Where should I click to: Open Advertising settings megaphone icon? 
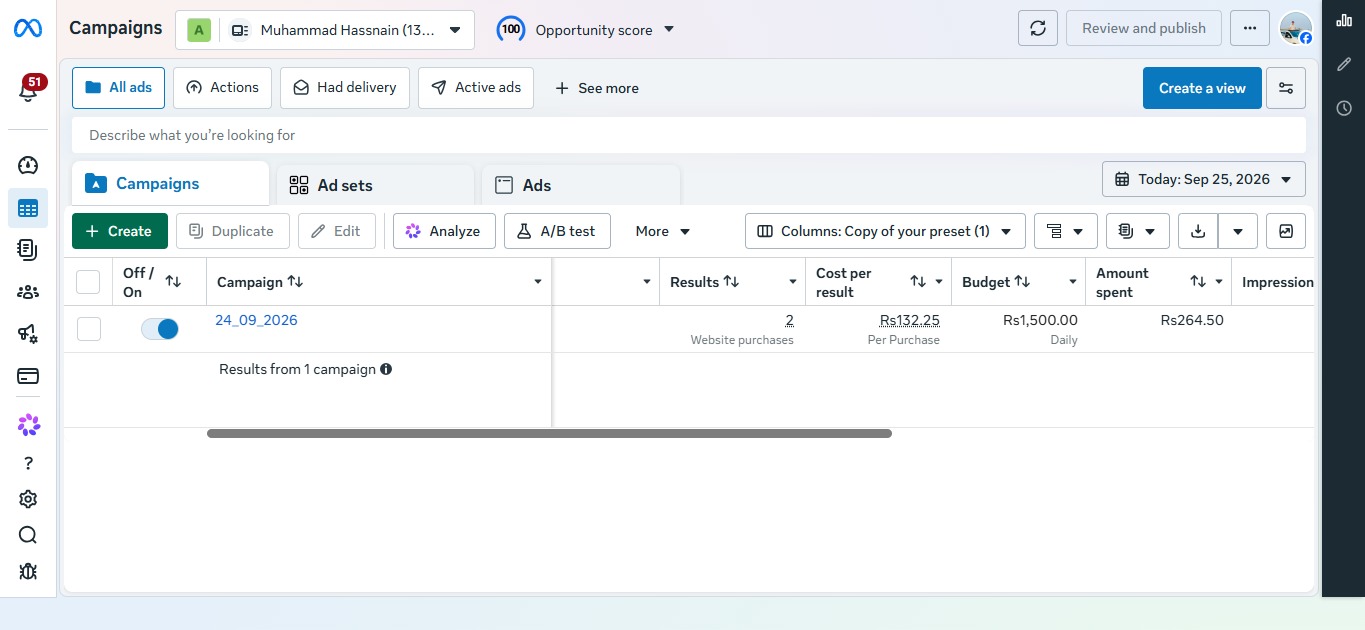(28, 334)
